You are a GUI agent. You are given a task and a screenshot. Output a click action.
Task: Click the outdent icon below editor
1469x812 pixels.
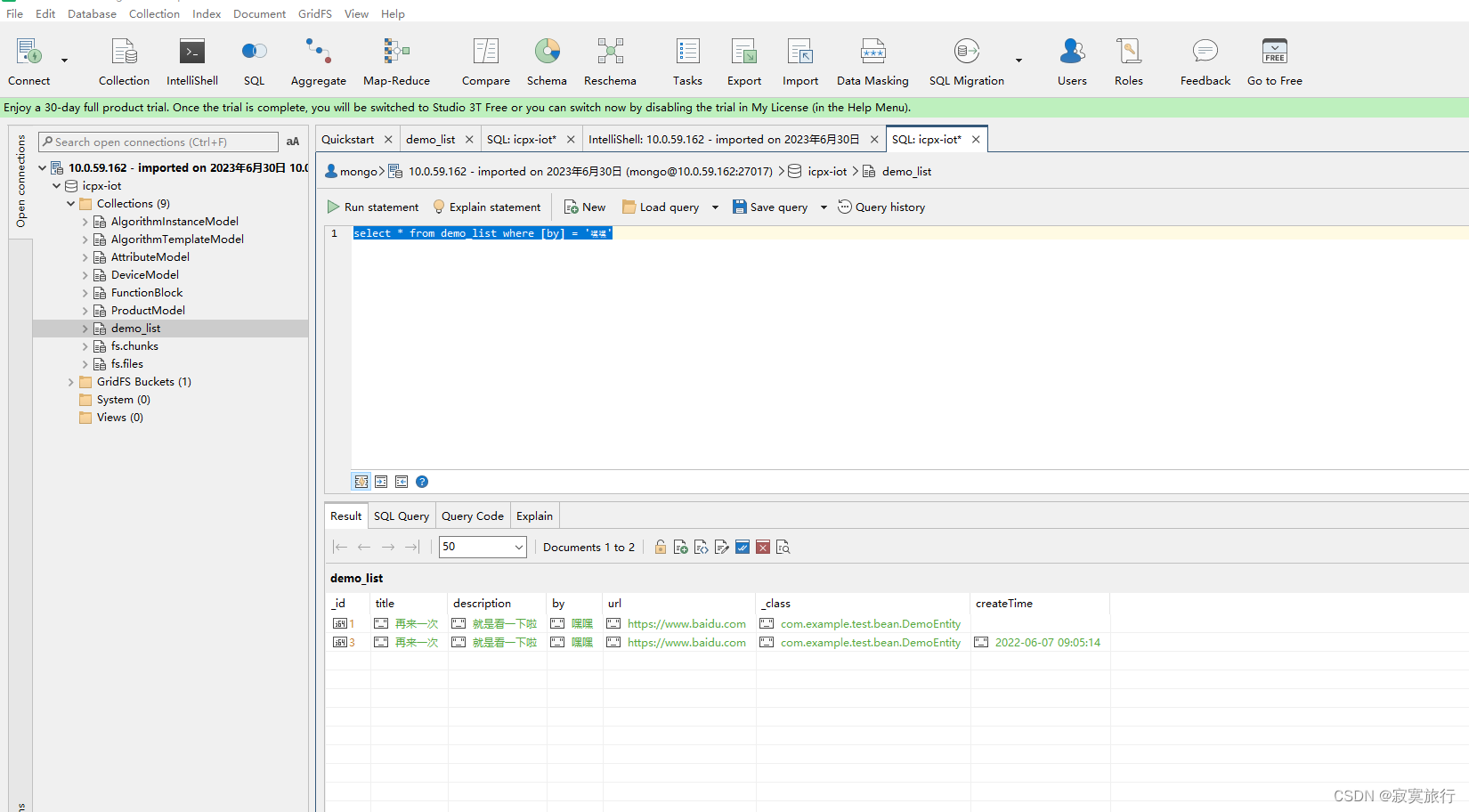(402, 482)
